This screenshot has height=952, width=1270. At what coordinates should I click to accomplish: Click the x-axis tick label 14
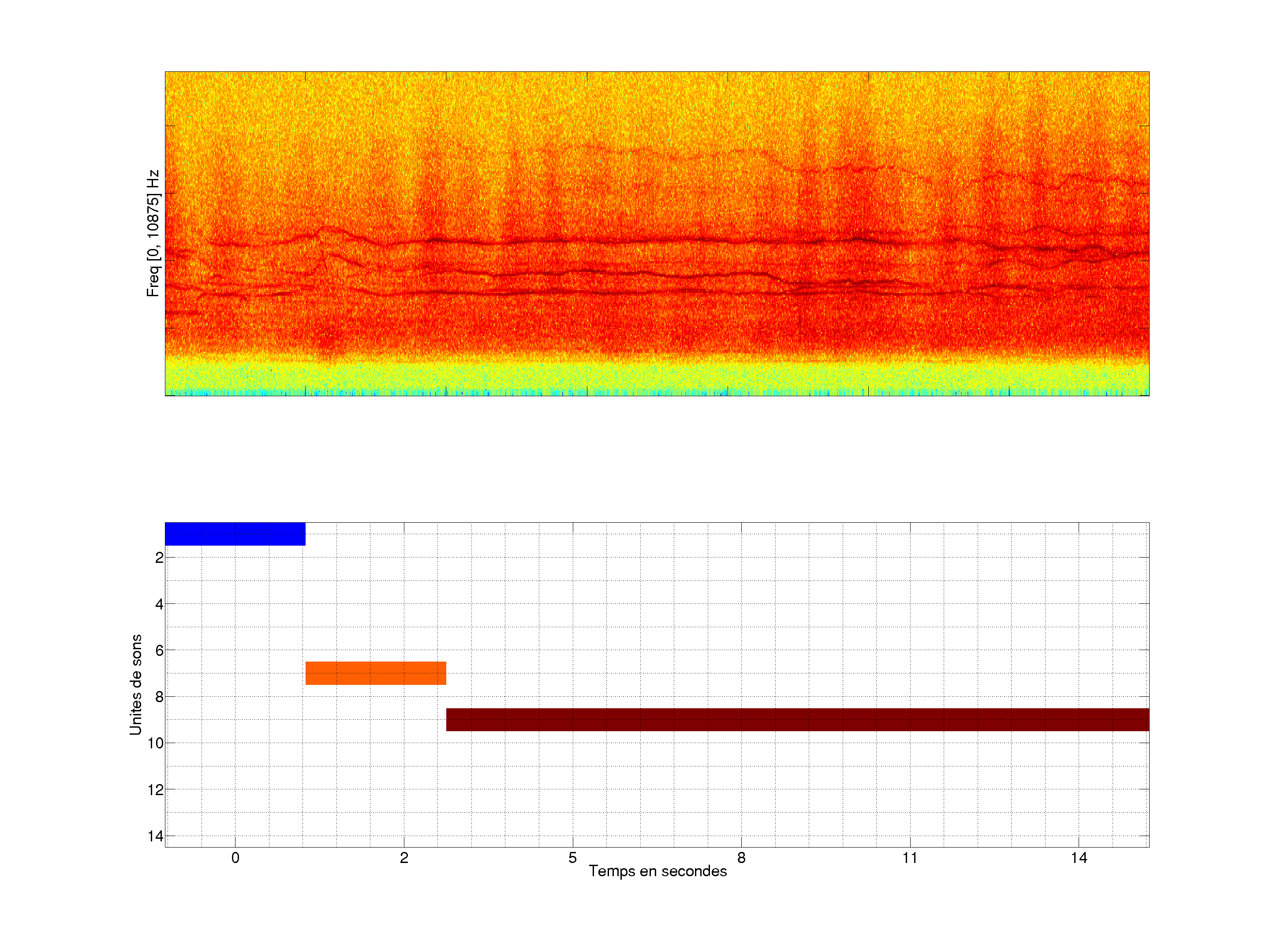tap(1079, 858)
